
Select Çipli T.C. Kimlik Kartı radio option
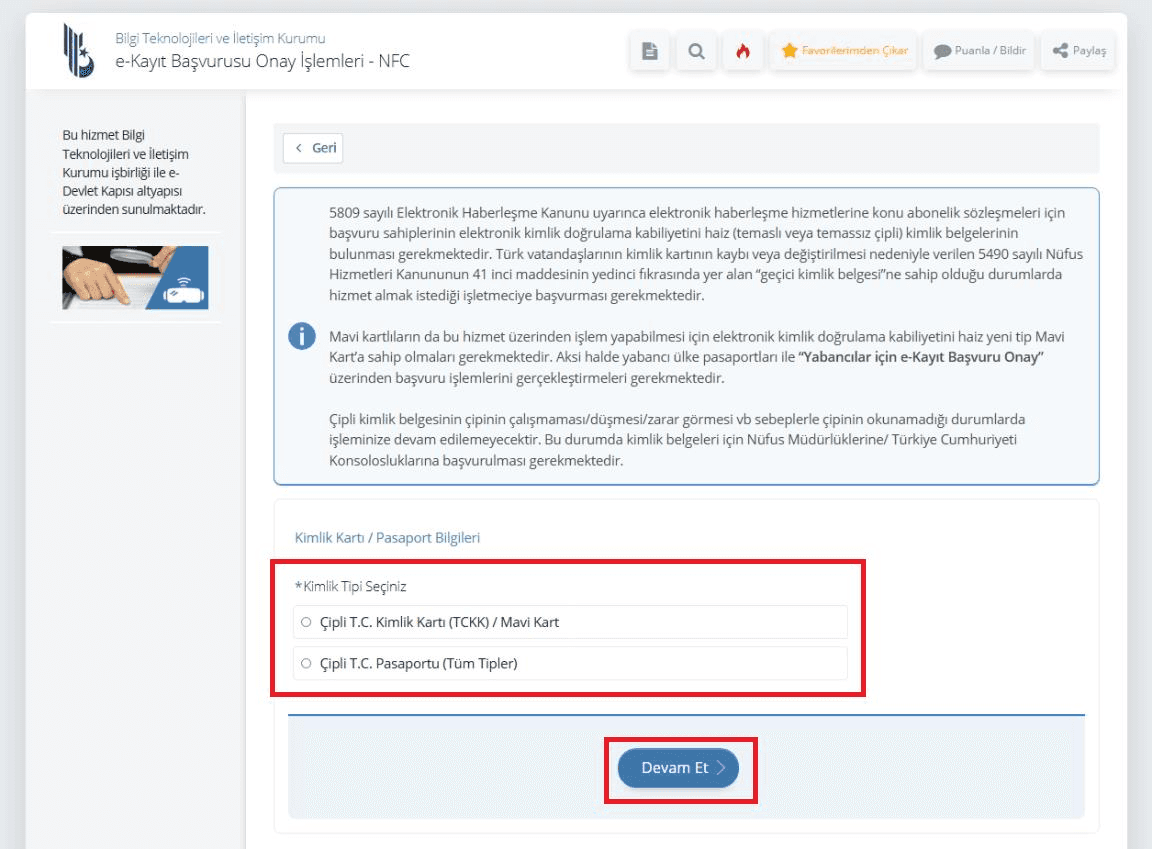306,622
